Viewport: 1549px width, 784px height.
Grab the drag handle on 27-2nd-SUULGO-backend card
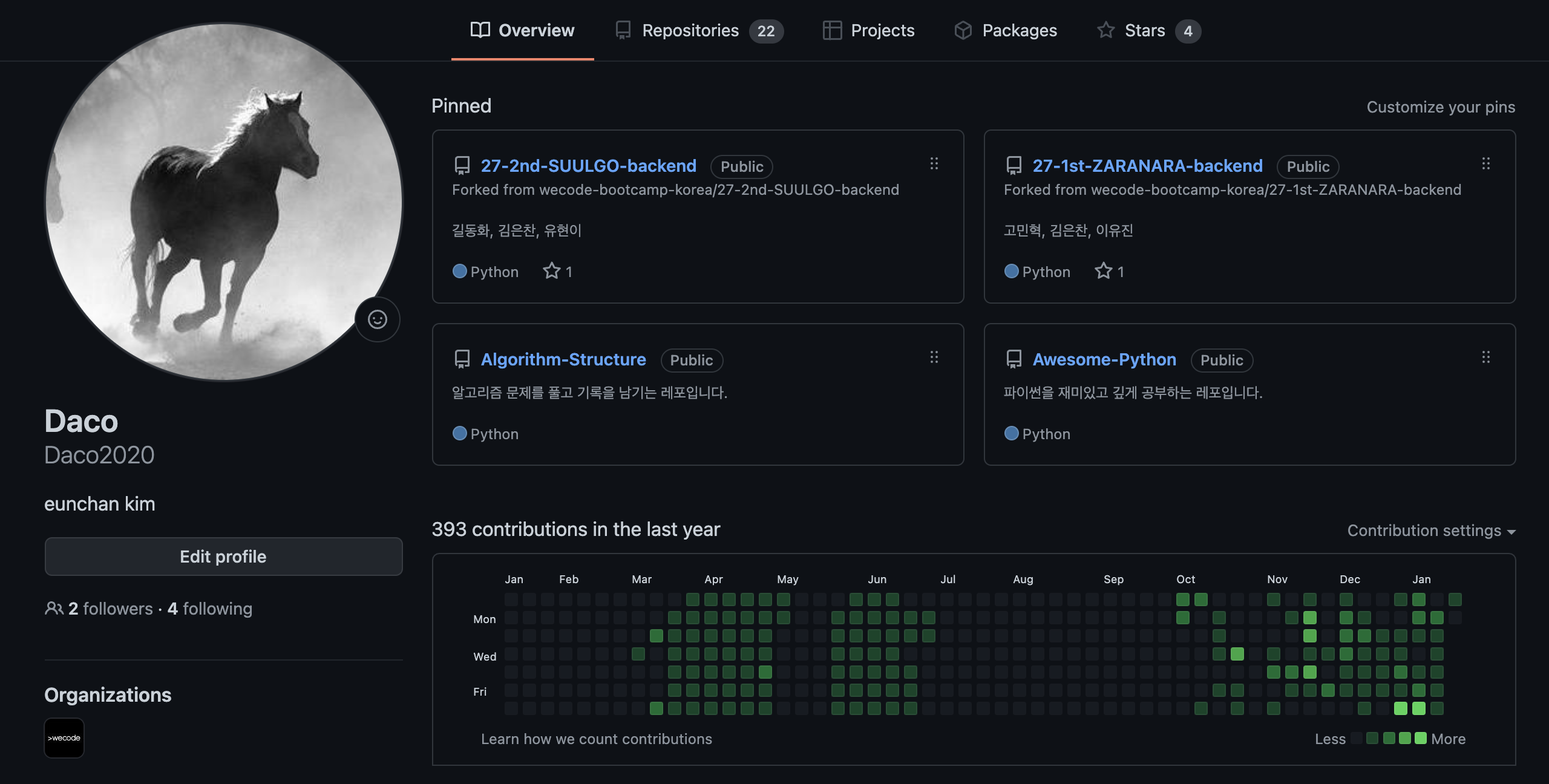tap(934, 164)
